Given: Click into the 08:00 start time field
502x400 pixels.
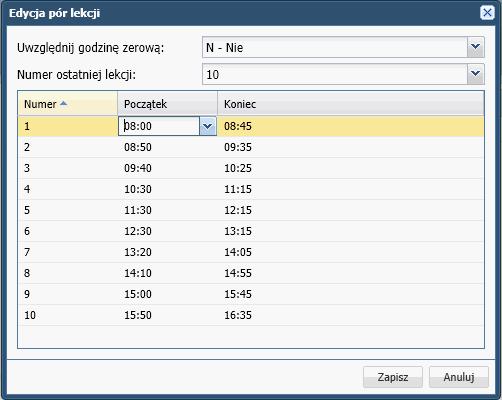Looking at the screenshot, I should [x=159, y=126].
